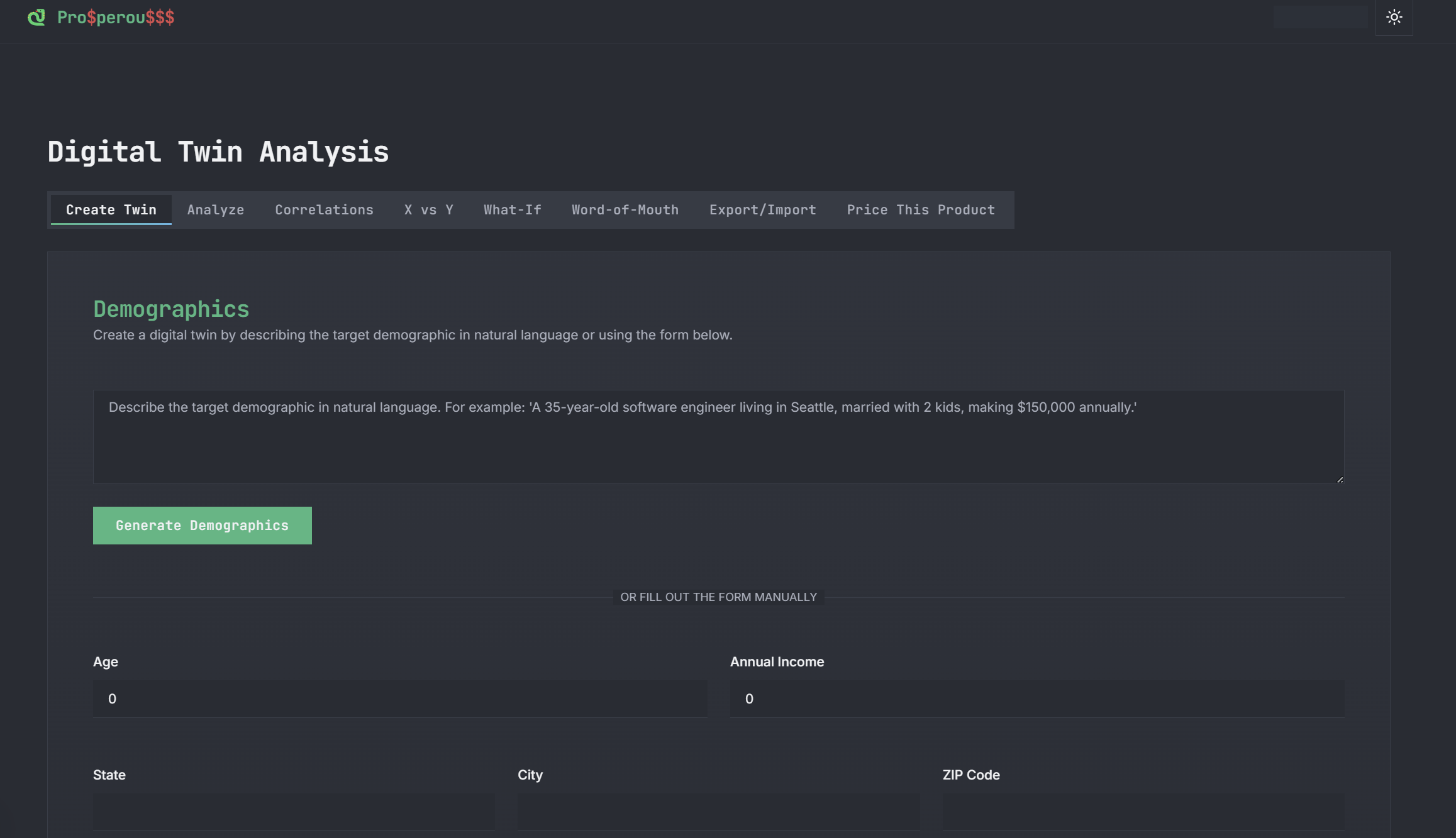
Task: Open the Correlations tab
Action: (324, 210)
